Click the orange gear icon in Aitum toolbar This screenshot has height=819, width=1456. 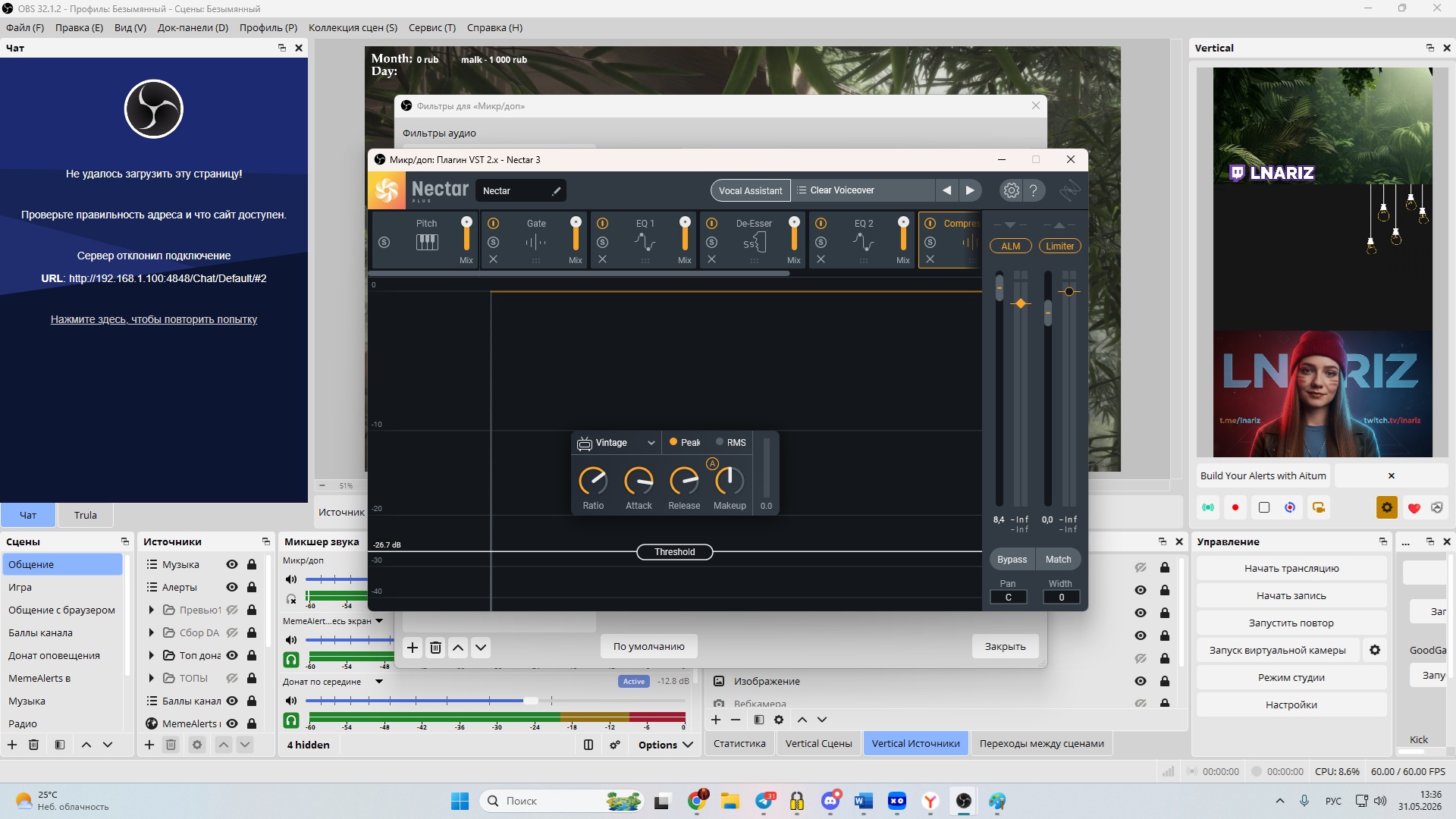1387,507
